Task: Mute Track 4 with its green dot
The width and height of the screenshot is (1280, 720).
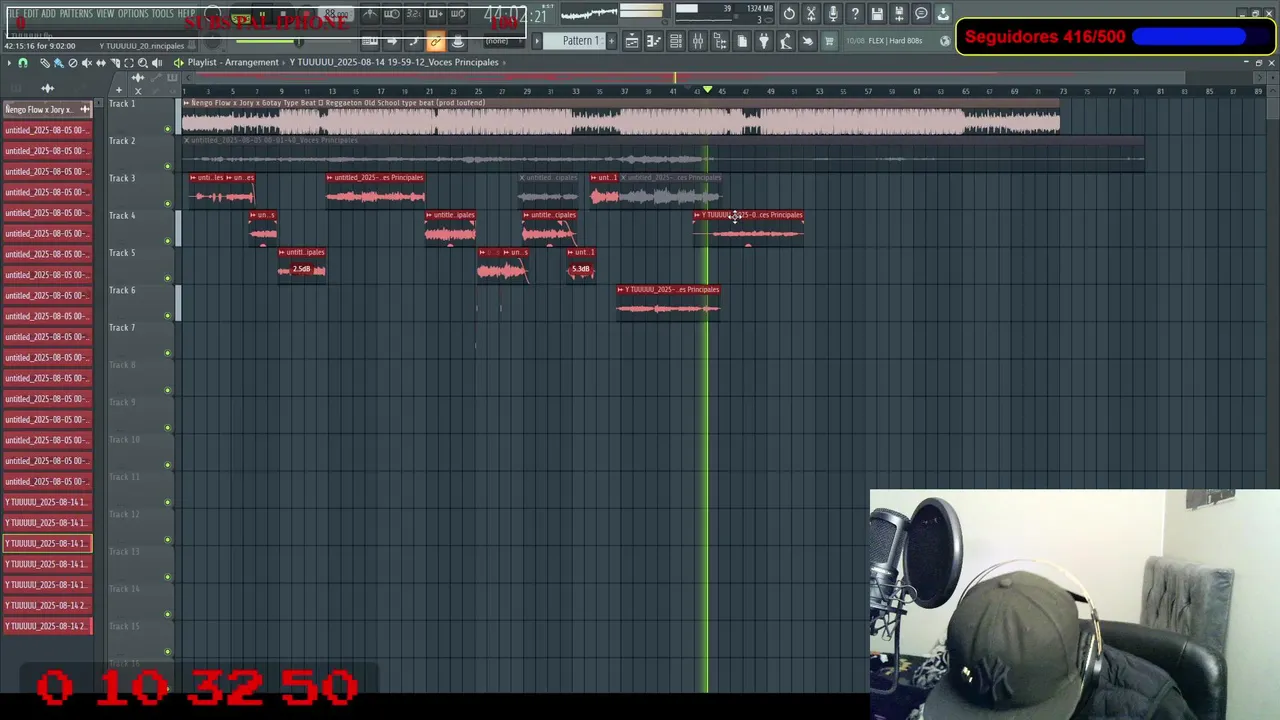Action: click(168, 241)
